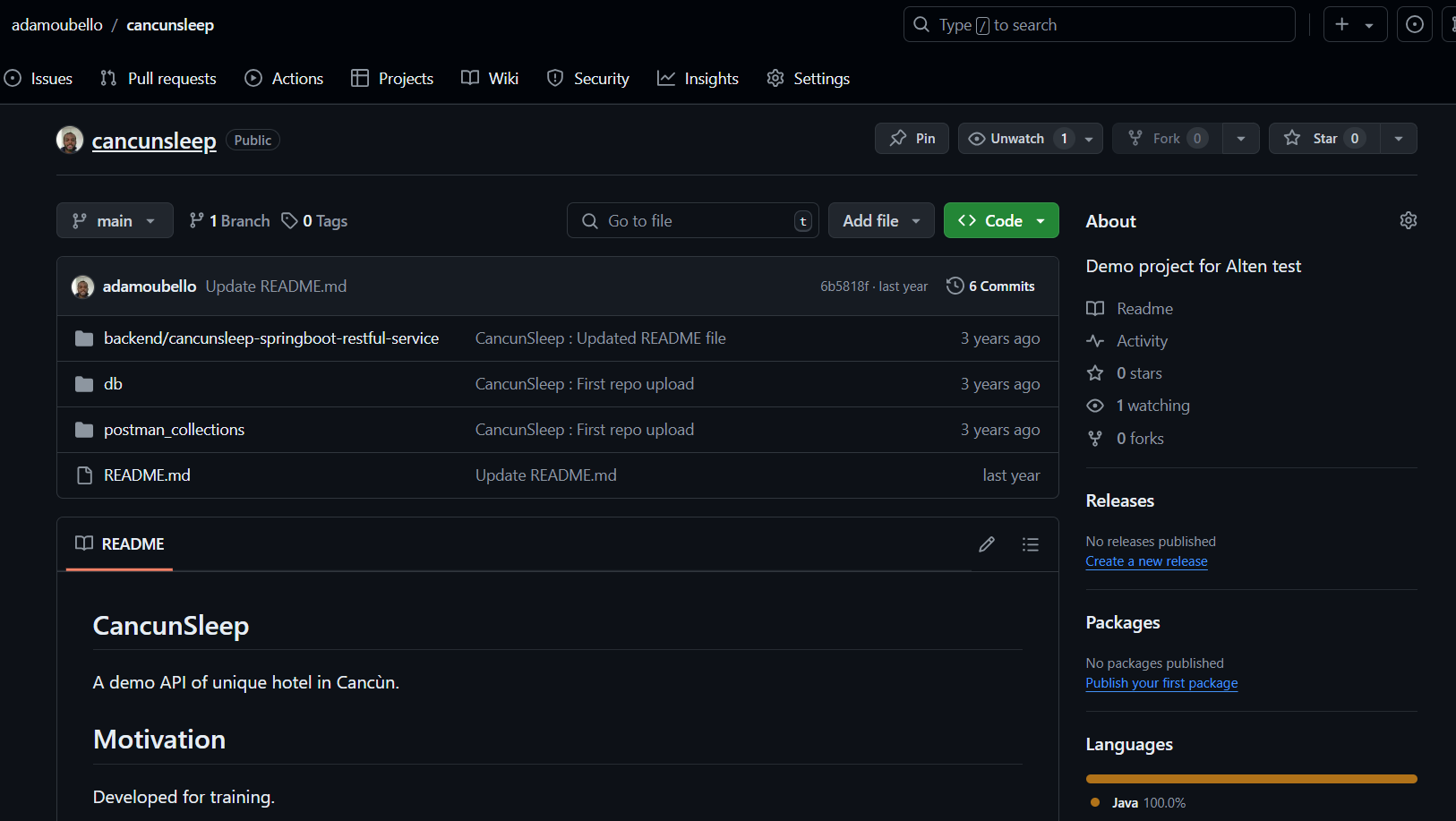The image size is (1456, 821).
Task: Open backend row time '3 years ago'
Action: 1000,338
